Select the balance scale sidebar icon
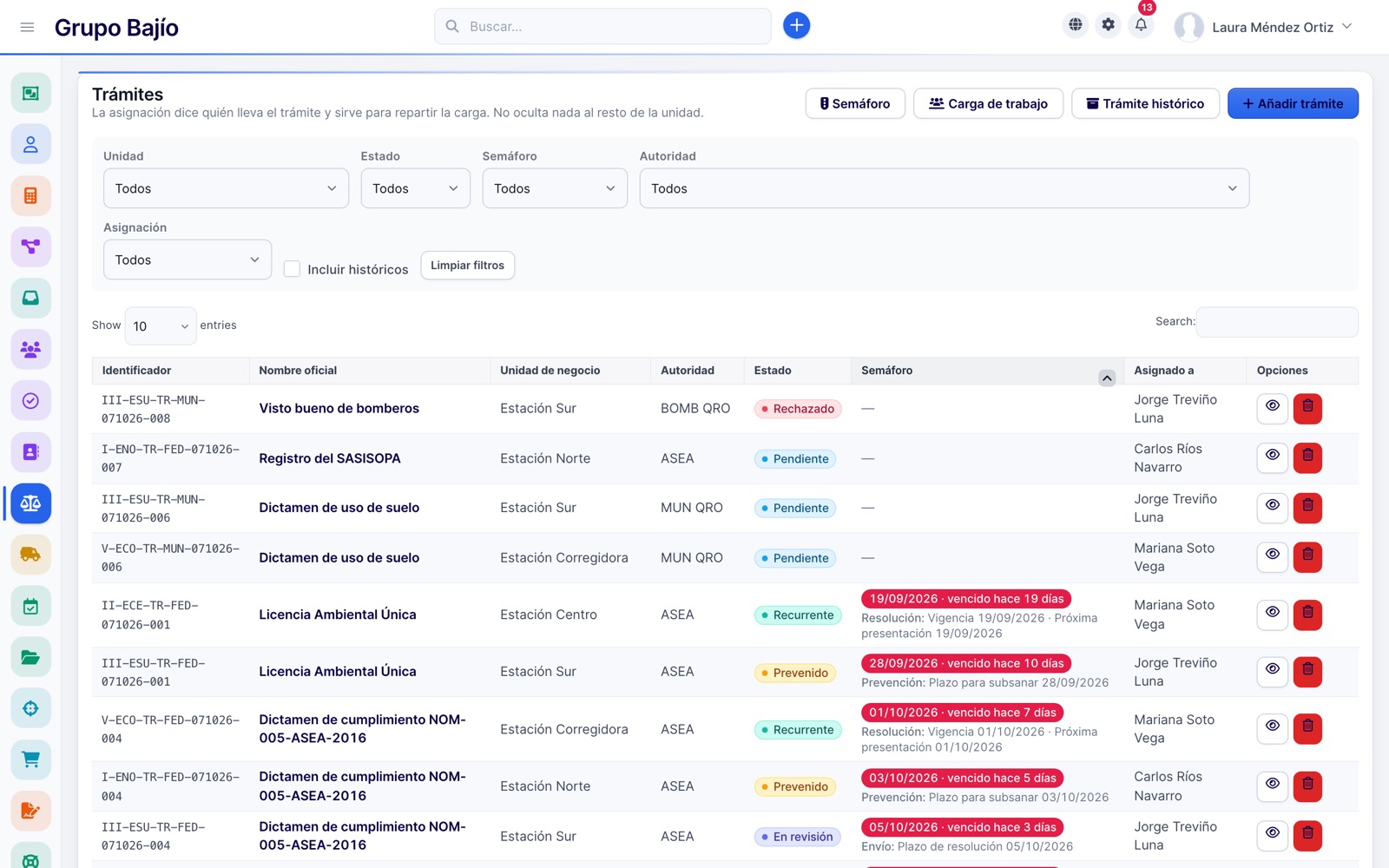This screenshot has width=1389, height=868. click(30, 503)
